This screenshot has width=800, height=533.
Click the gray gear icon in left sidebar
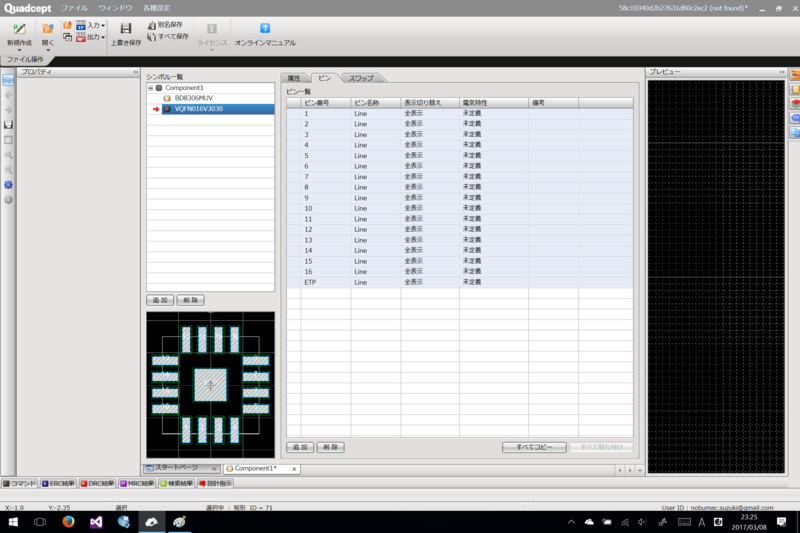coord(8,200)
